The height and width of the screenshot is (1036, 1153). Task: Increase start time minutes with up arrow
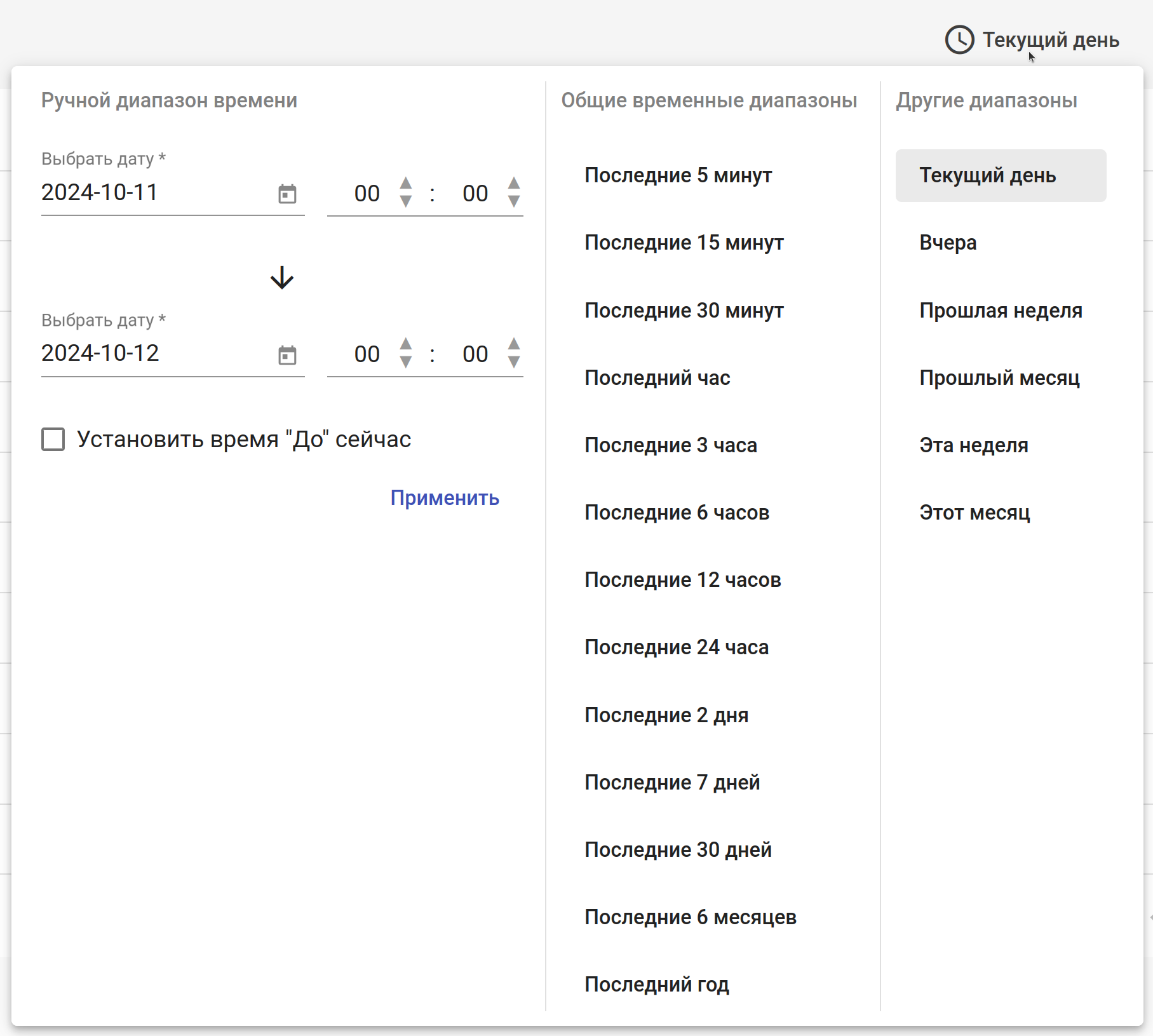point(514,184)
